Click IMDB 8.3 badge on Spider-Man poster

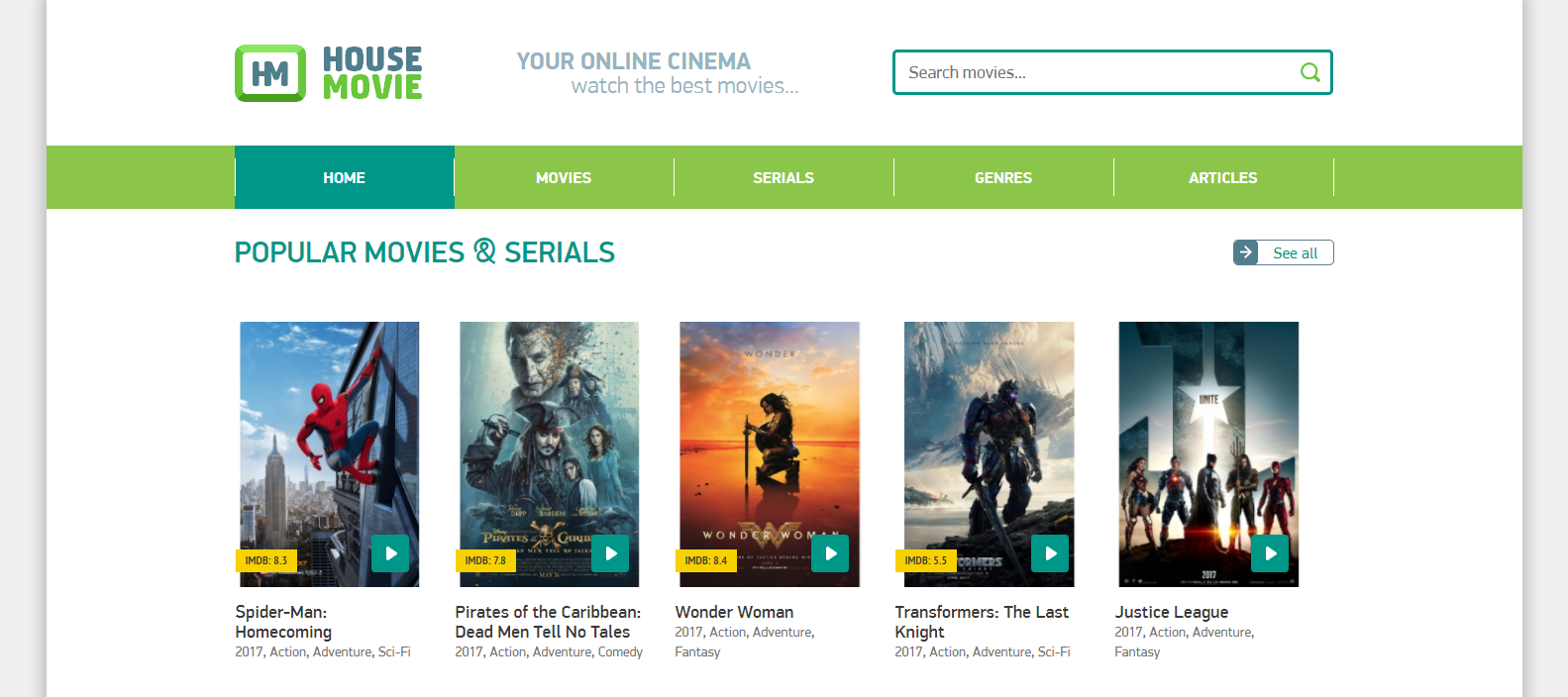pyautogui.click(x=265, y=560)
